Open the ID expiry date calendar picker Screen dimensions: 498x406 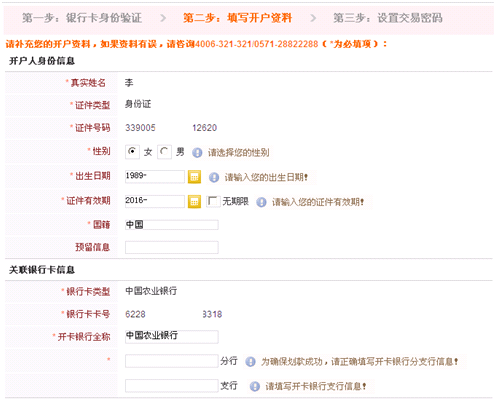(194, 202)
